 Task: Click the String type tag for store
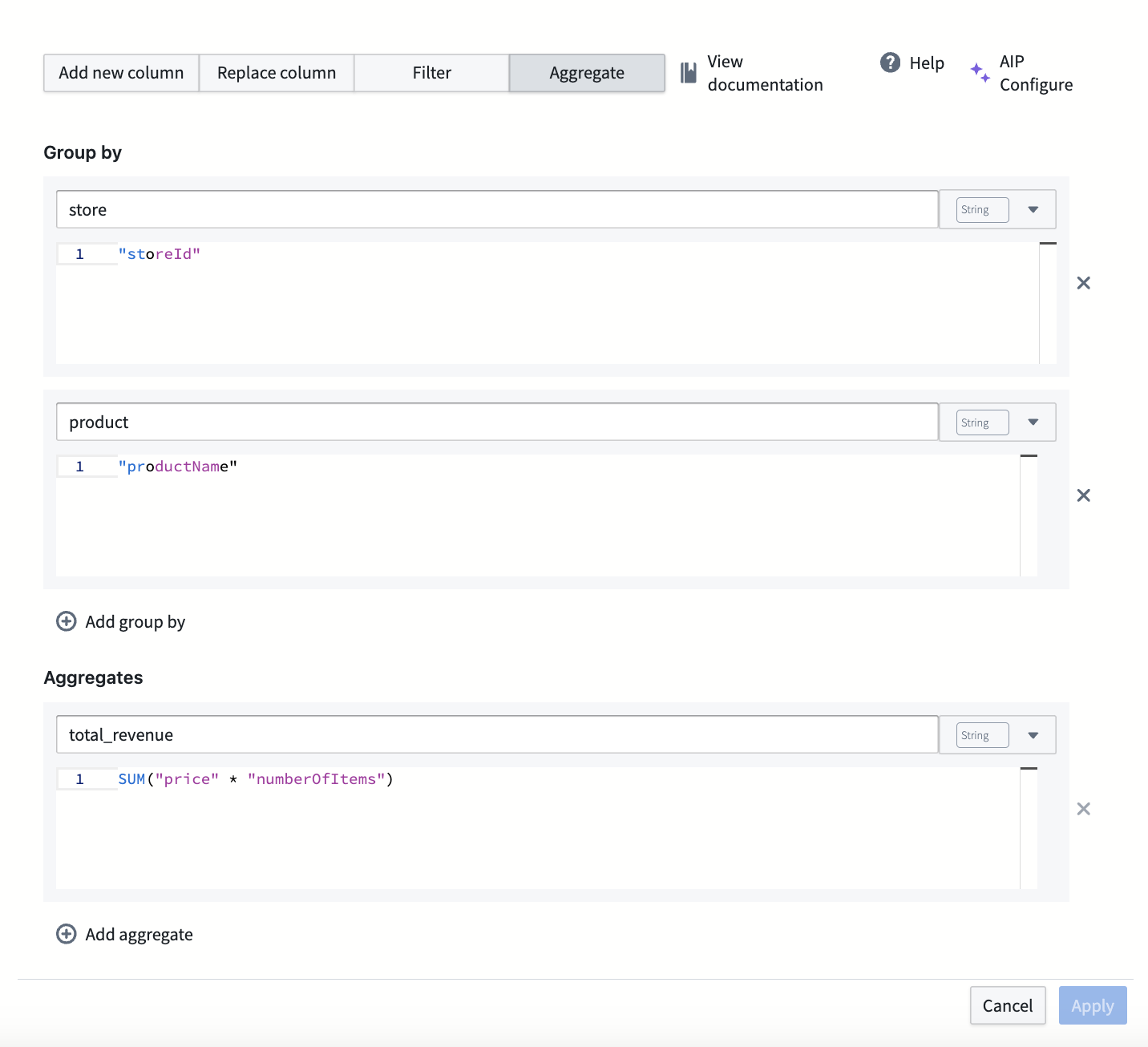pos(982,209)
